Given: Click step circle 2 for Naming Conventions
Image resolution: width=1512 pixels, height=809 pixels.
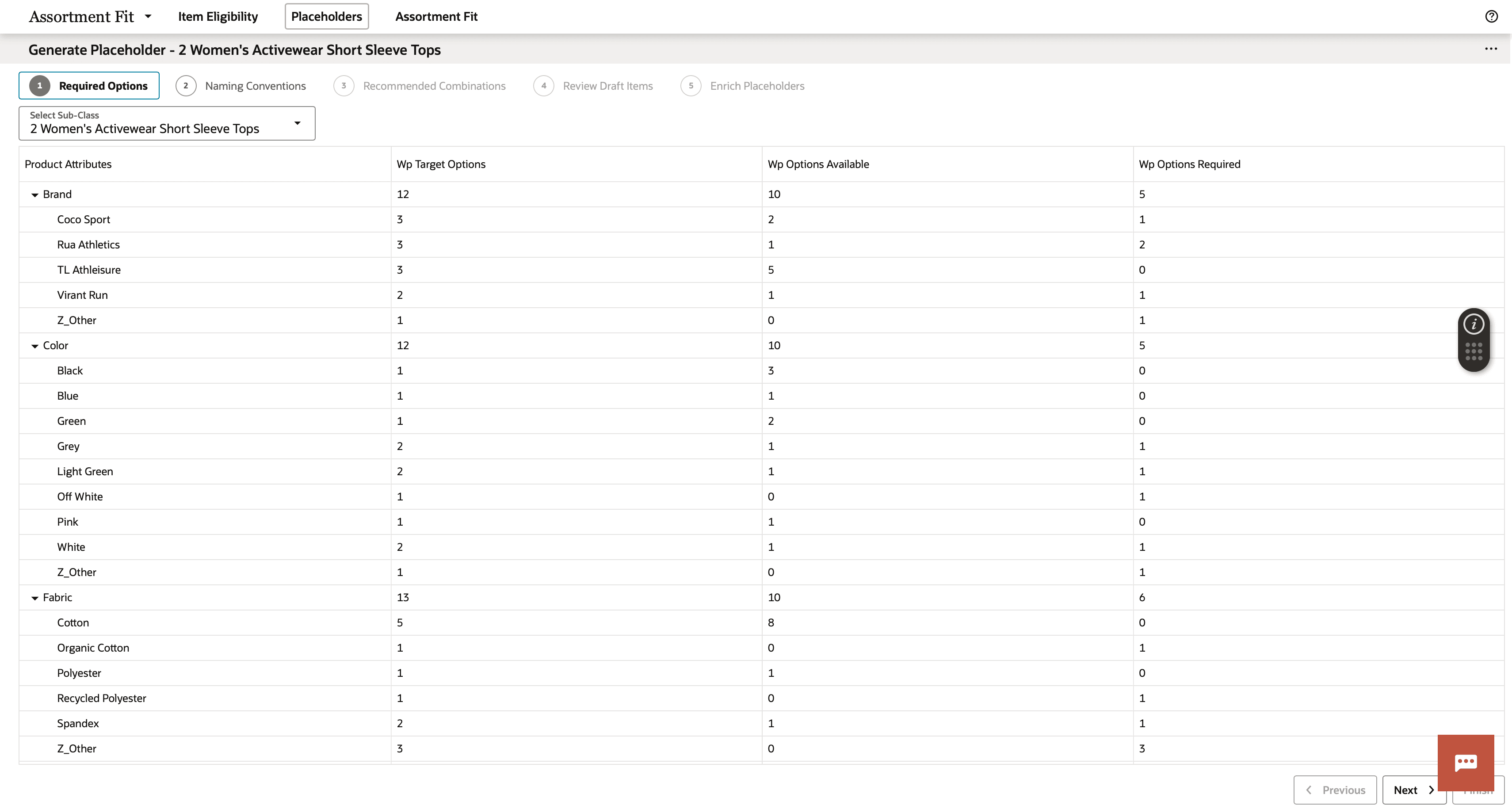Looking at the screenshot, I should [x=186, y=86].
